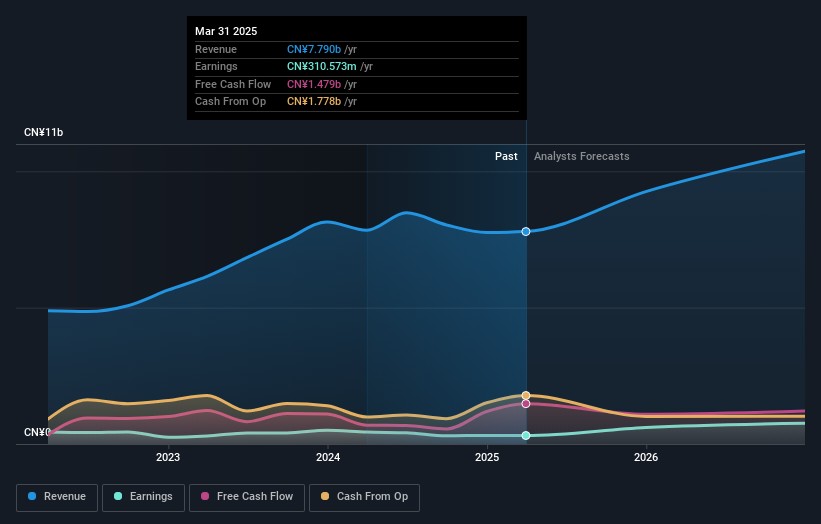Click the Analysts Forecasts label
This screenshot has width=821, height=524.
582,156
